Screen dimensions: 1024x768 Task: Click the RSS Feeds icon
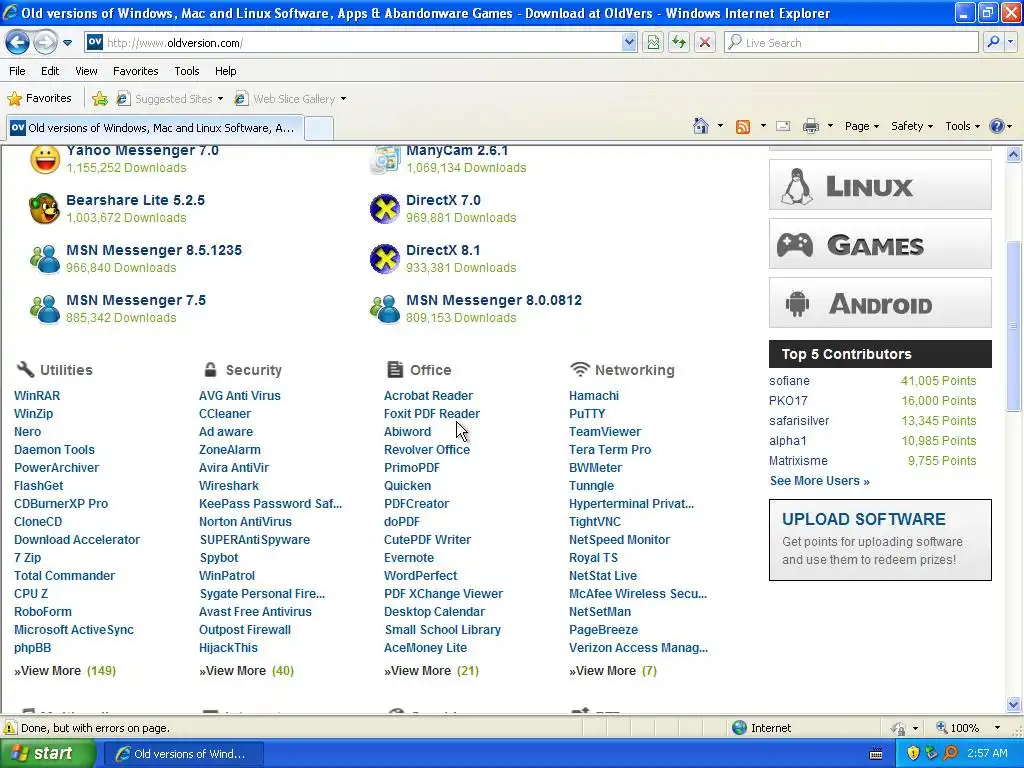pyautogui.click(x=743, y=127)
